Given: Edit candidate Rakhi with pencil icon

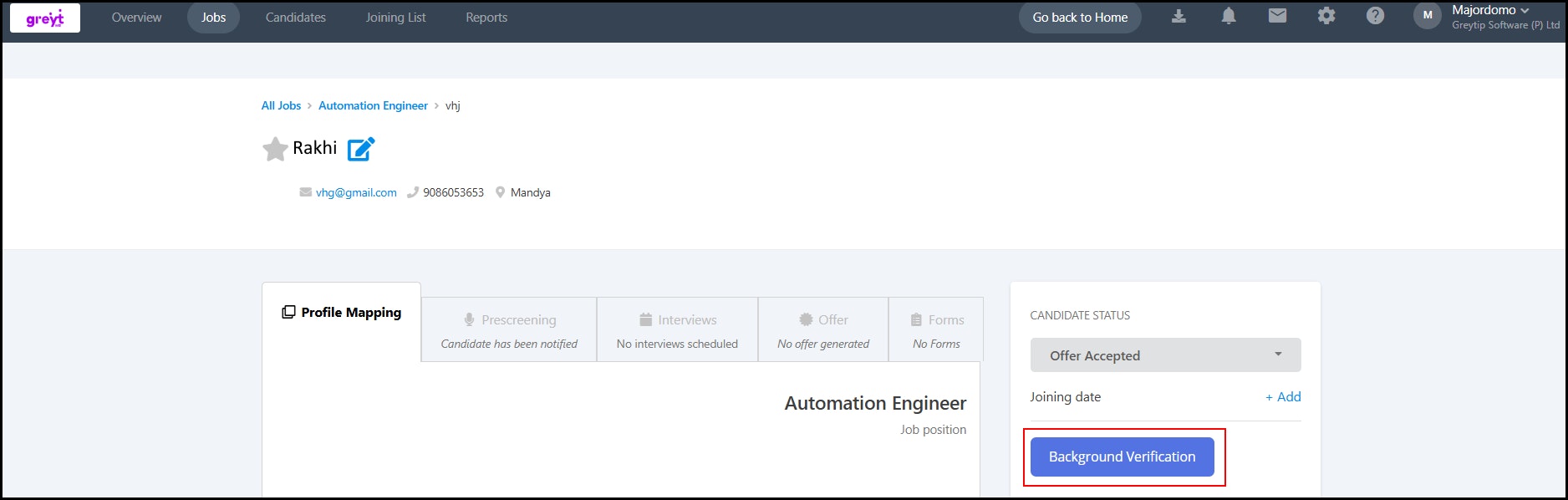Looking at the screenshot, I should (x=361, y=149).
